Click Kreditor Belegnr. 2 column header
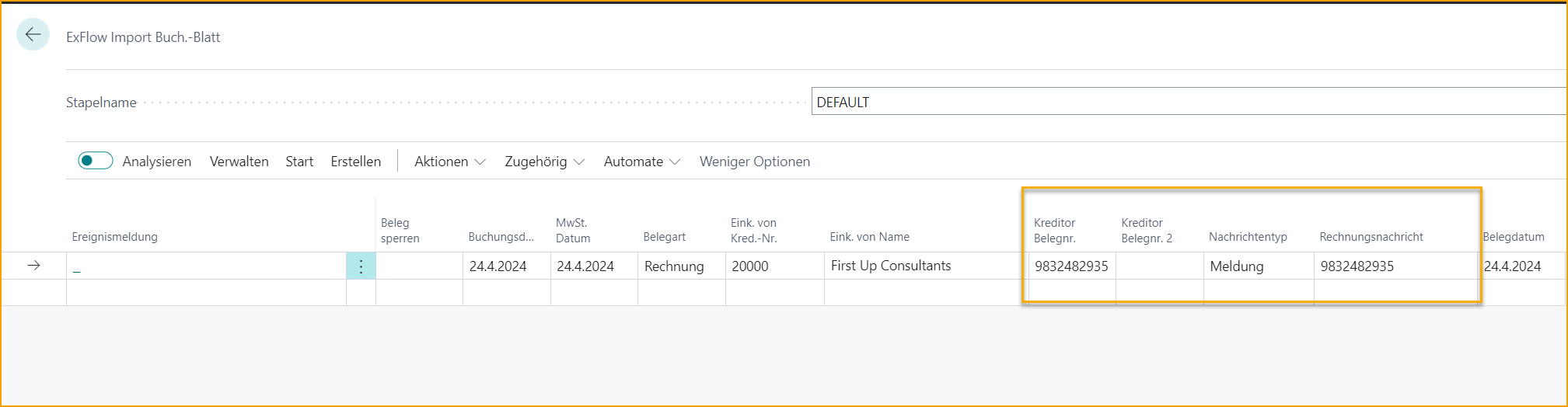 [x=1147, y=231]
